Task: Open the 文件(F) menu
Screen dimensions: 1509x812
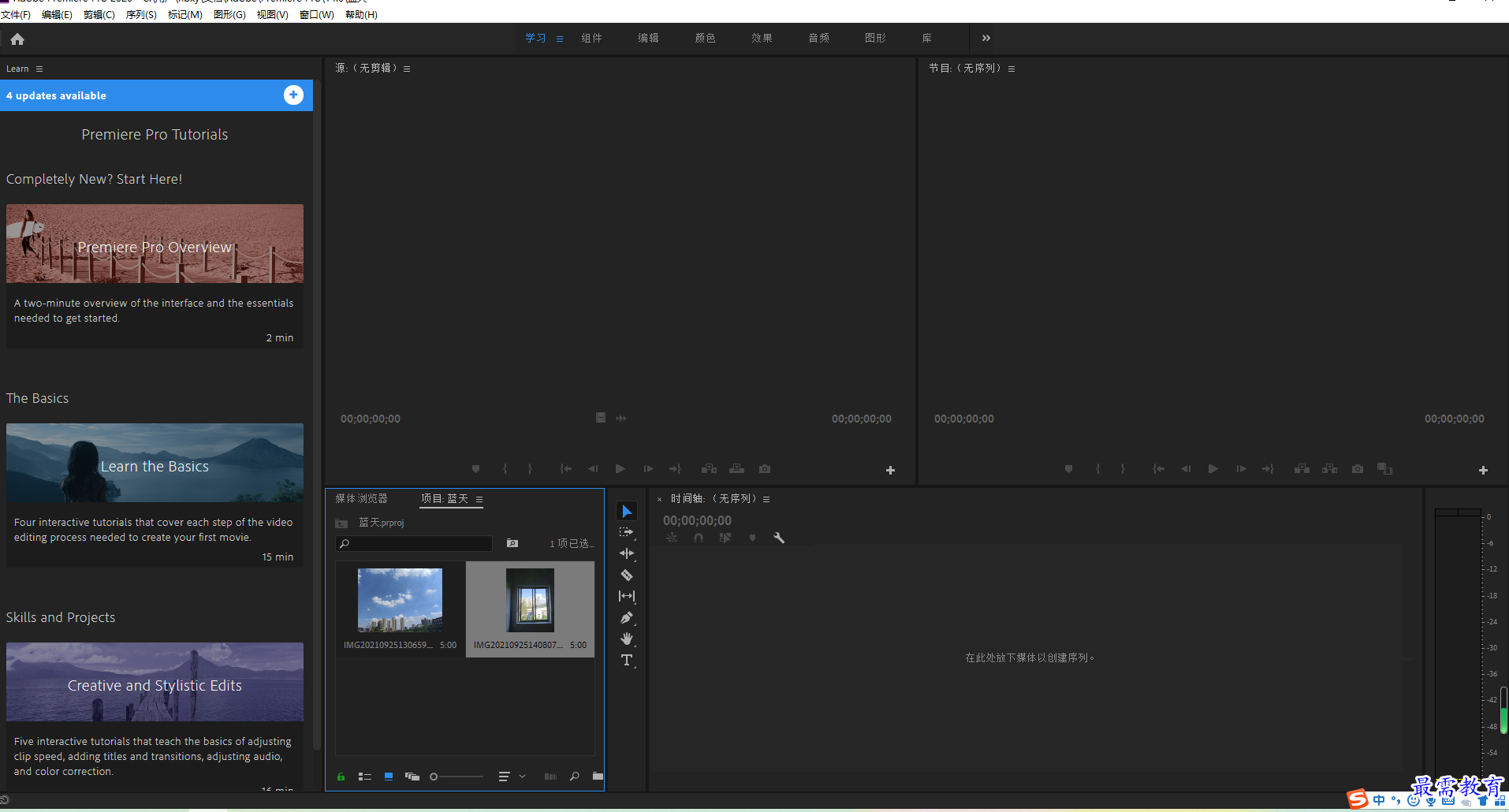Action: click(16, 15)
